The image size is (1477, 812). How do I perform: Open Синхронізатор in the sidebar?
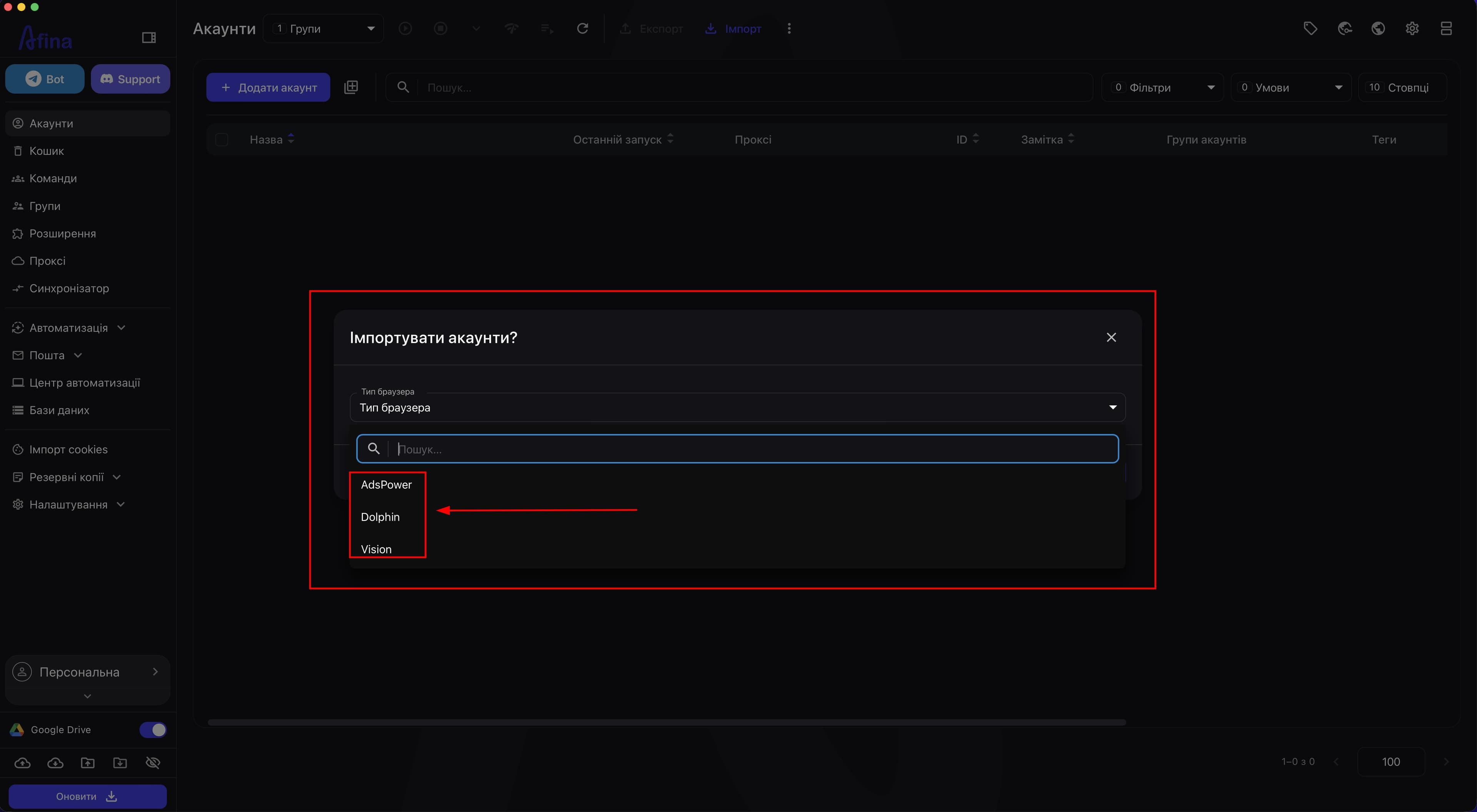coord(88,288)
